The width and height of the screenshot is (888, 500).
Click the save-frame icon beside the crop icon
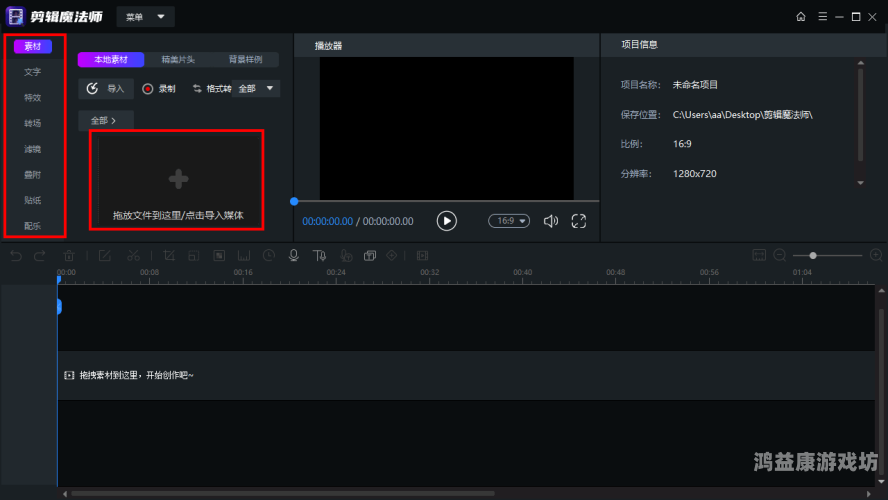tap(194, 256)
